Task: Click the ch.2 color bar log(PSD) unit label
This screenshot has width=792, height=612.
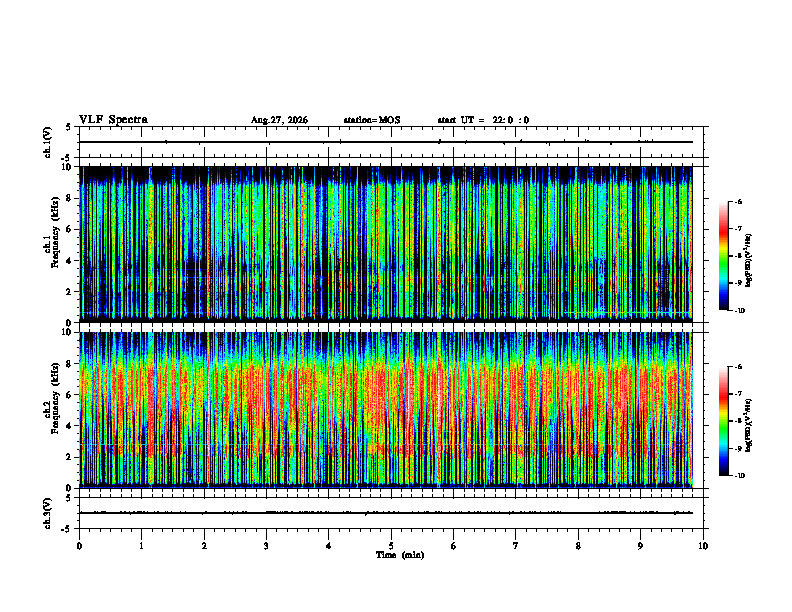Action: (x=749, y=425)
